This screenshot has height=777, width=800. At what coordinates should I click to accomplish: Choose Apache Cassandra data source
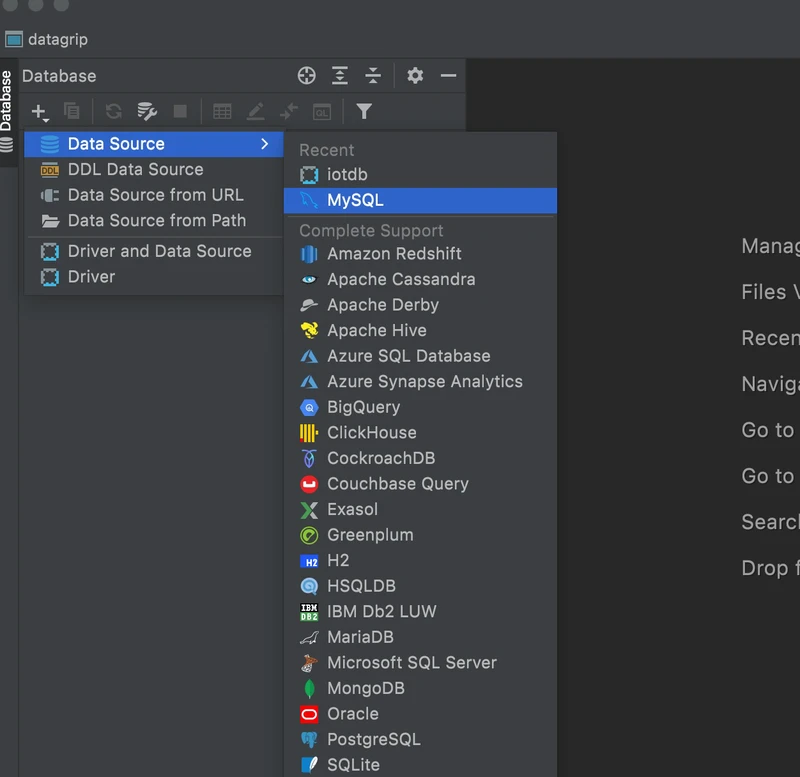pyautogui.click(x=420, y=279)
